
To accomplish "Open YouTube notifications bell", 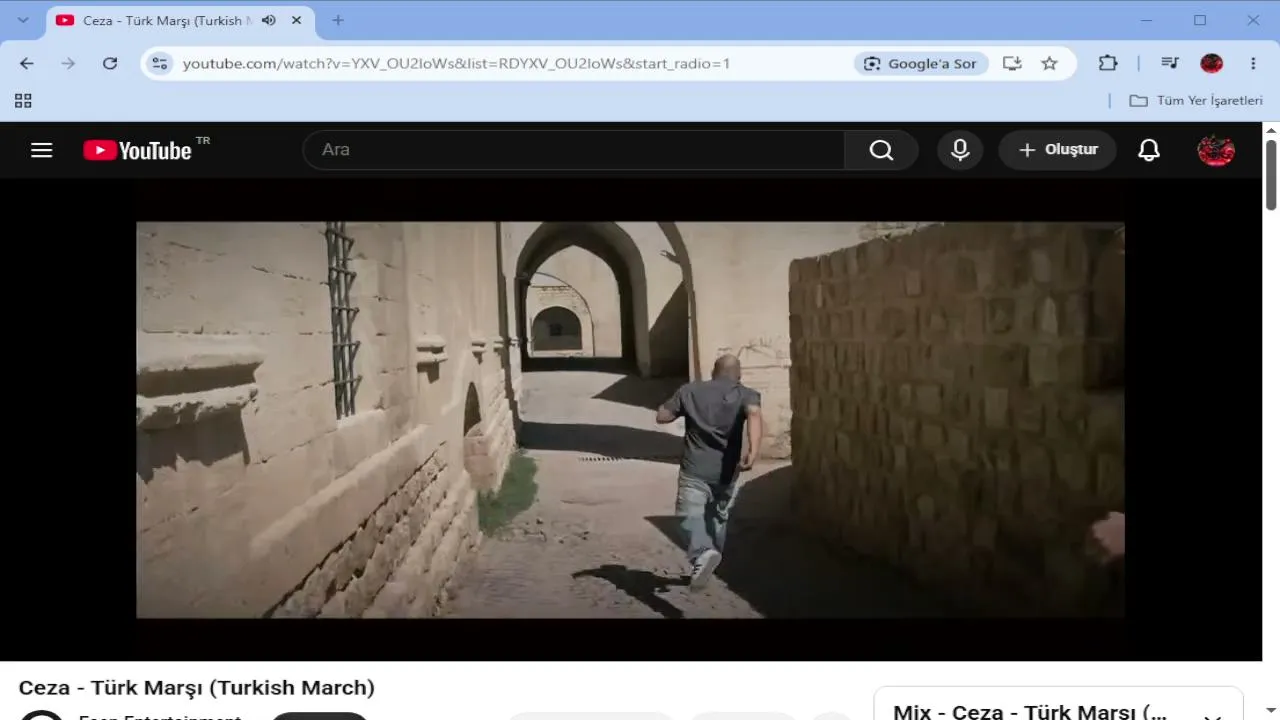I will point(1149,150).
